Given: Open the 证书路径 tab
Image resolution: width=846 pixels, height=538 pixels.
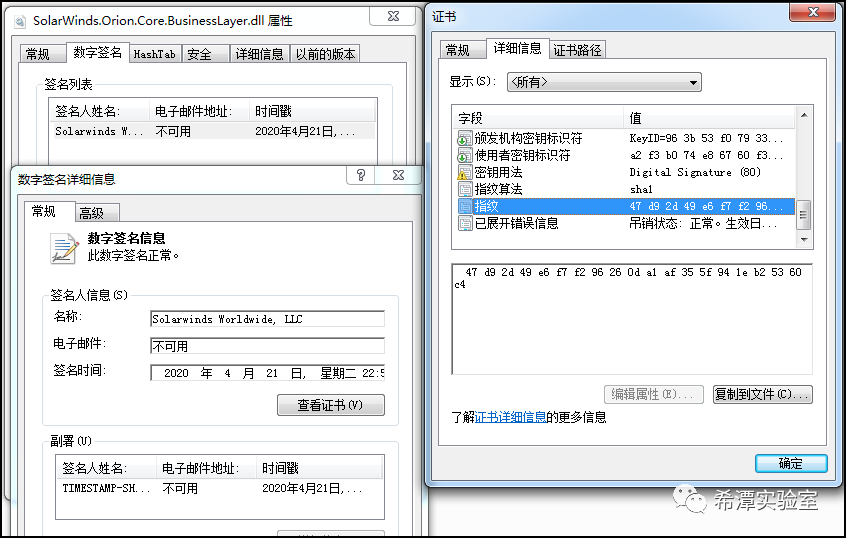Looking at the screenshot, I should (x=577, y=50).
